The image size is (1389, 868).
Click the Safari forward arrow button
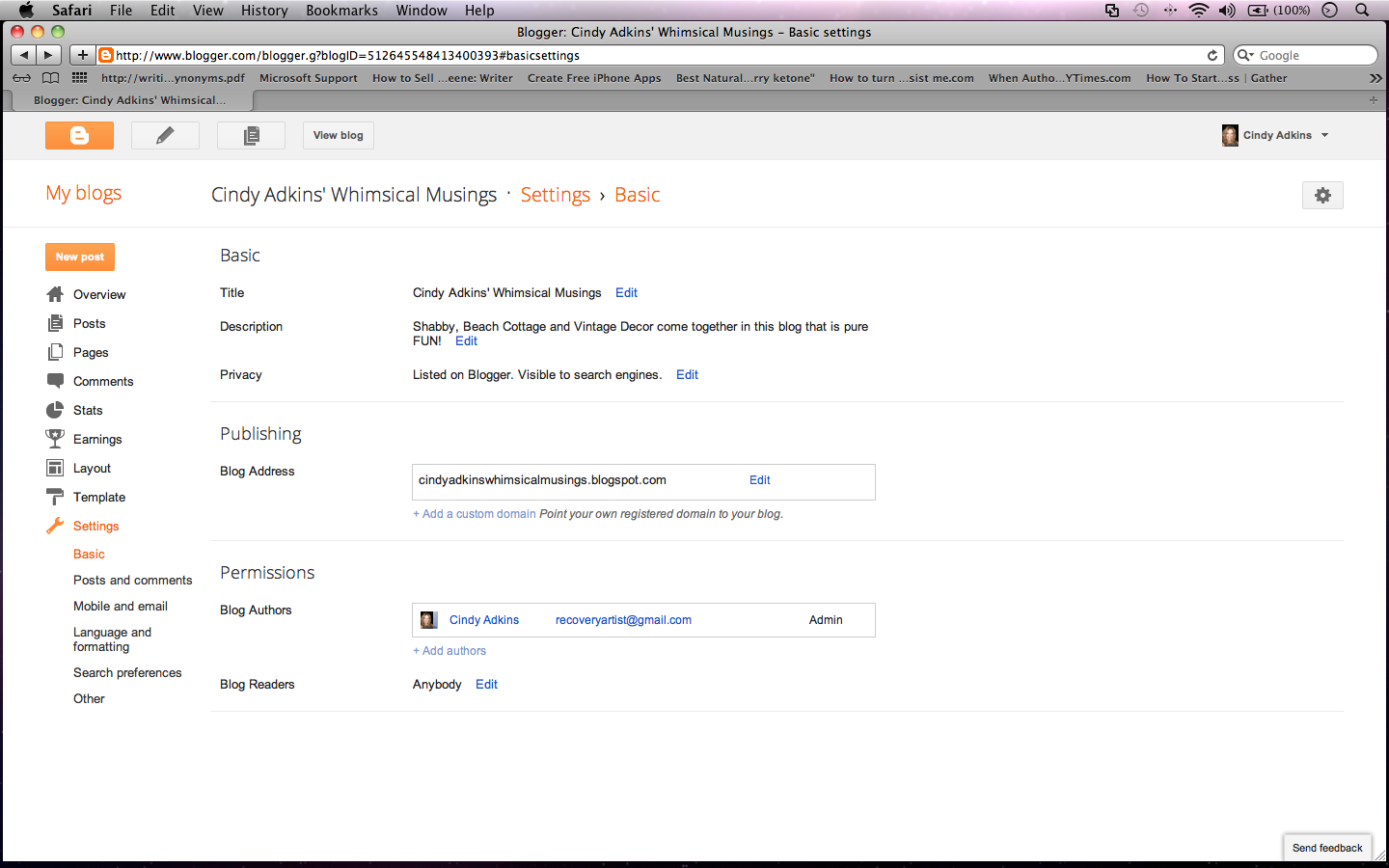tap(49, 55)
